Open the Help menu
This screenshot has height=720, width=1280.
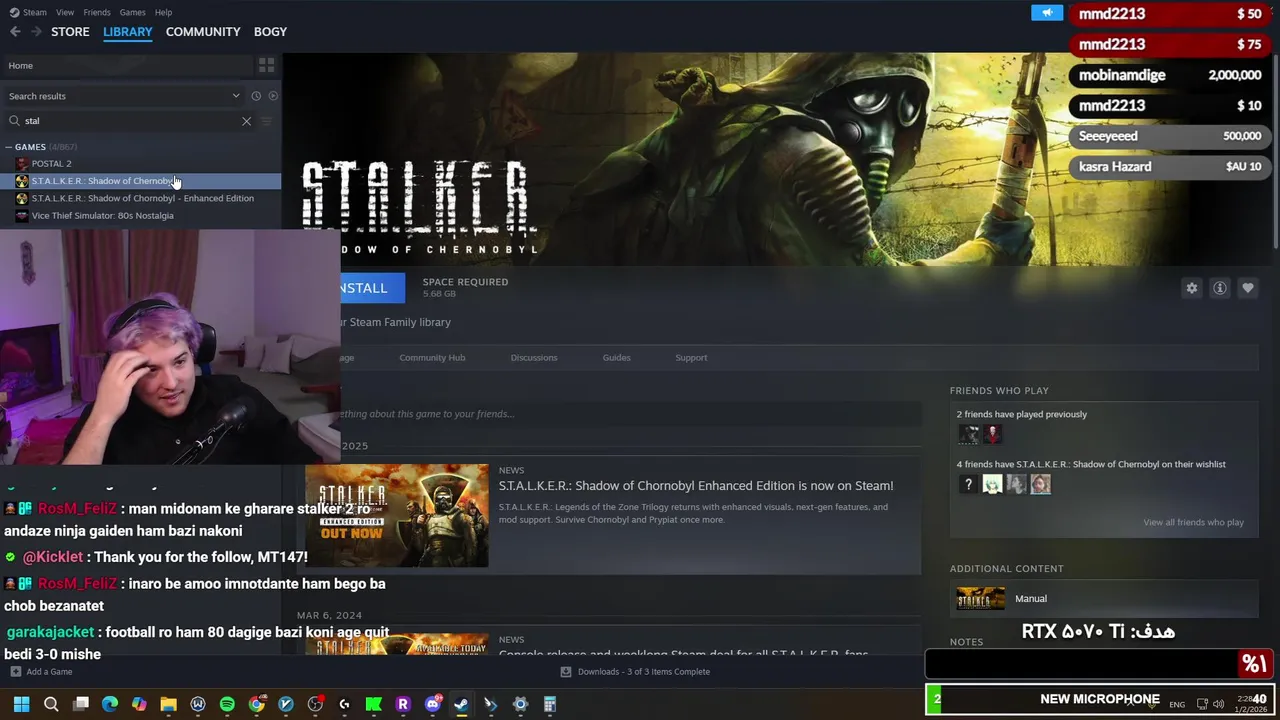[x=163, y=12]
